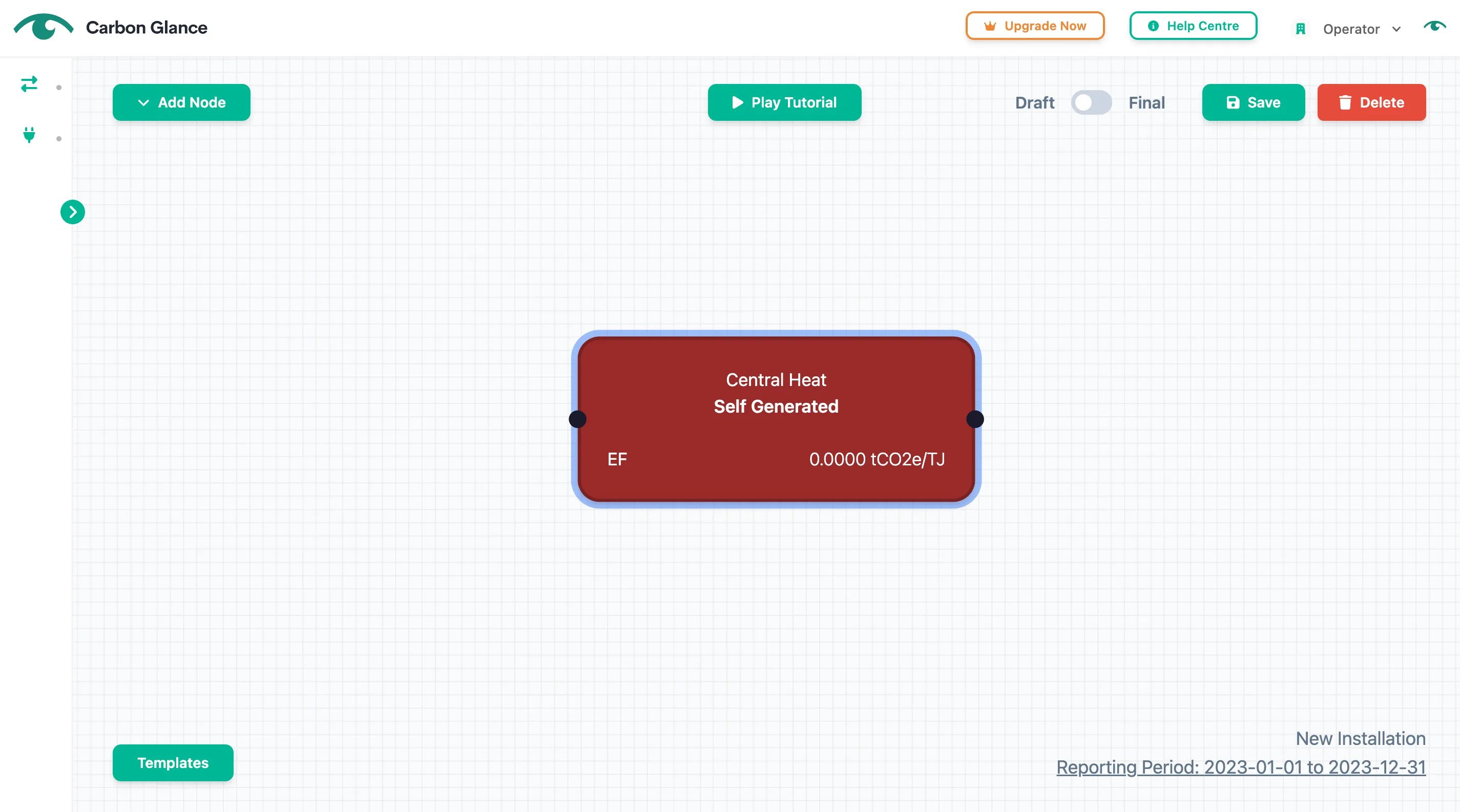The width and height of the screenshot is (1460, 812).
Task: Open the Add Node dropdown
Action: (181, 102)
